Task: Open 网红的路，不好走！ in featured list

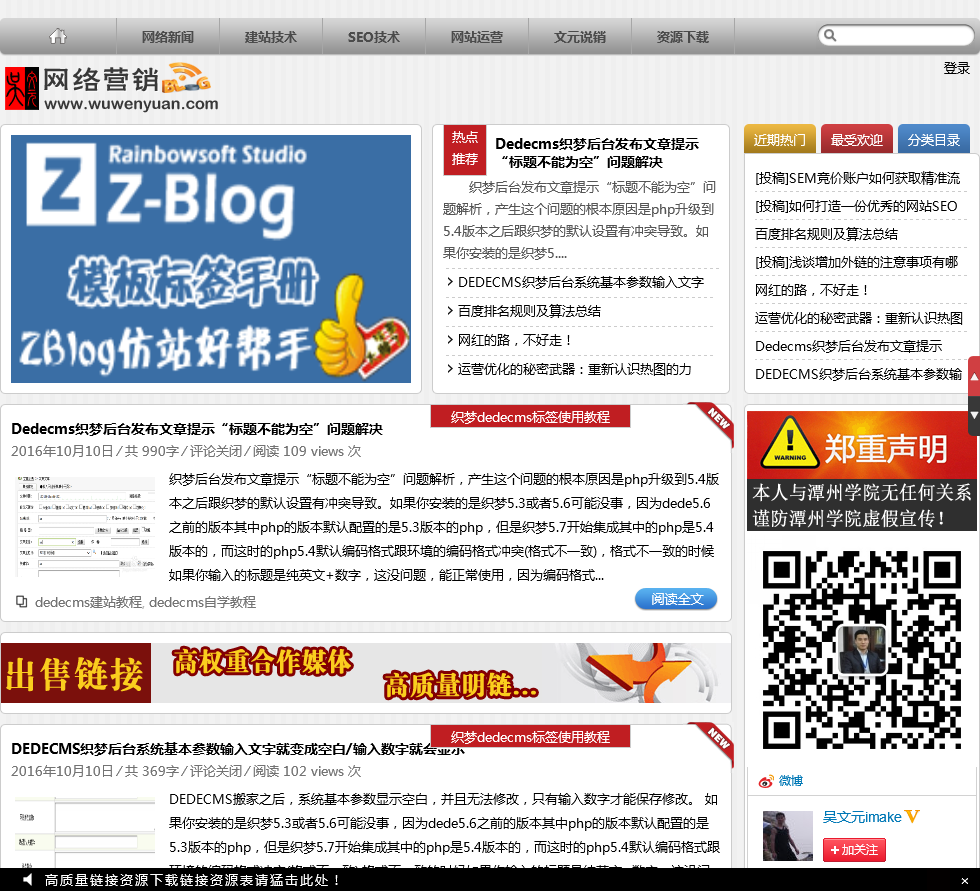Action: (514, 340)
